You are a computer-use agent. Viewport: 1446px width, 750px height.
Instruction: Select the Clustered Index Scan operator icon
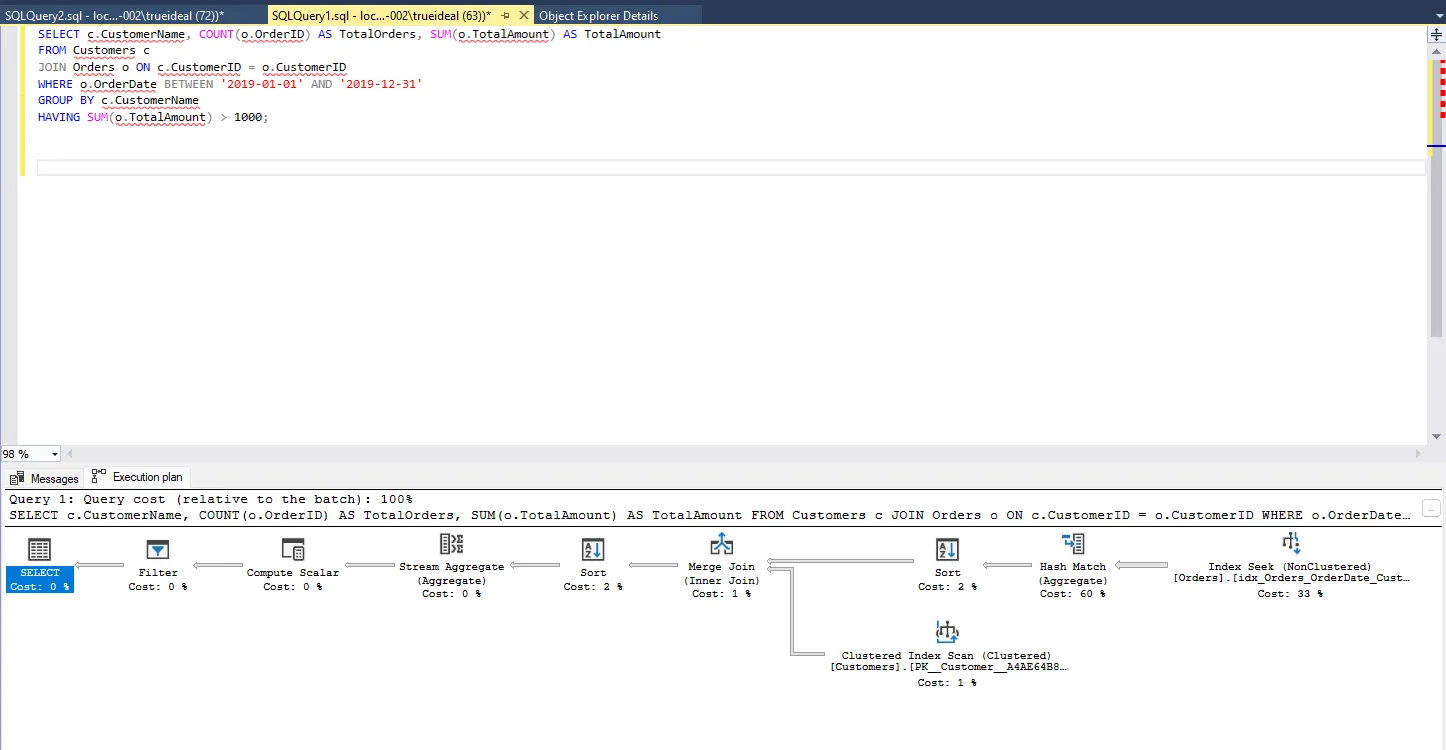click(947, 632)
